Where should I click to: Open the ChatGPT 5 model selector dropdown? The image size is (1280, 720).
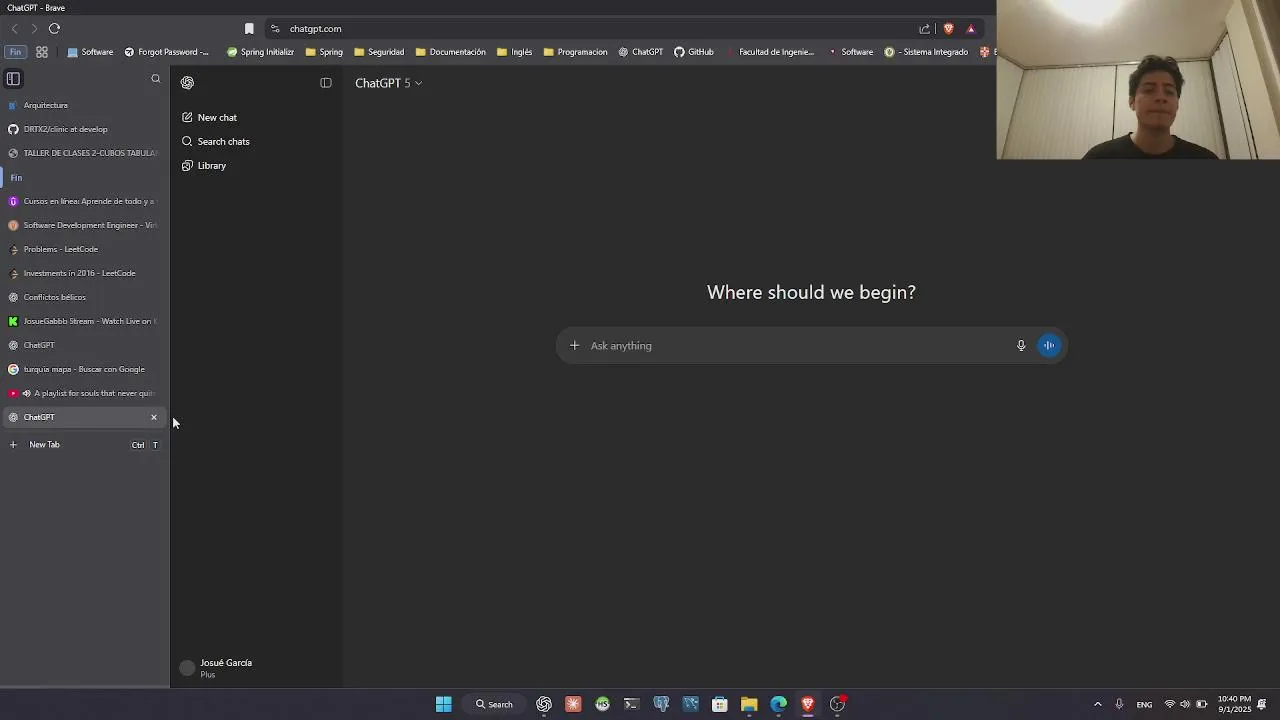[388, 83]
